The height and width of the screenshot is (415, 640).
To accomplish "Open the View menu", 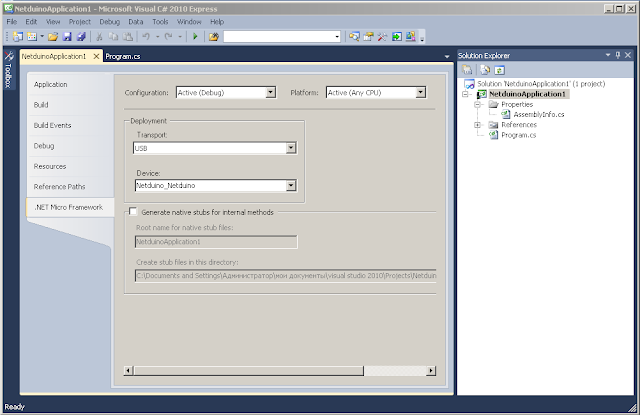I will [53, 22].
